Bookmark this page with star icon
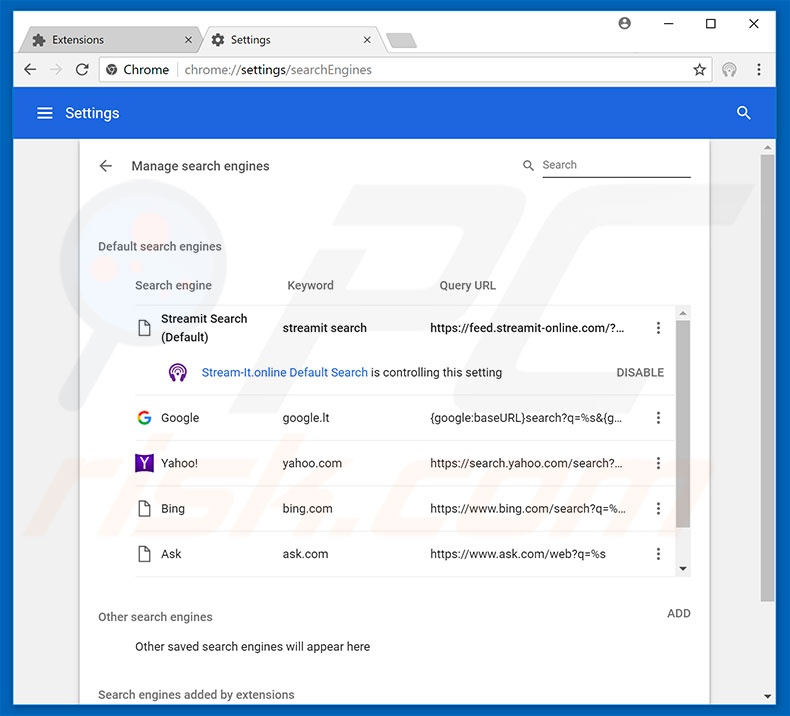The width and height of the screenshot is (790, 716). (699, 70)
